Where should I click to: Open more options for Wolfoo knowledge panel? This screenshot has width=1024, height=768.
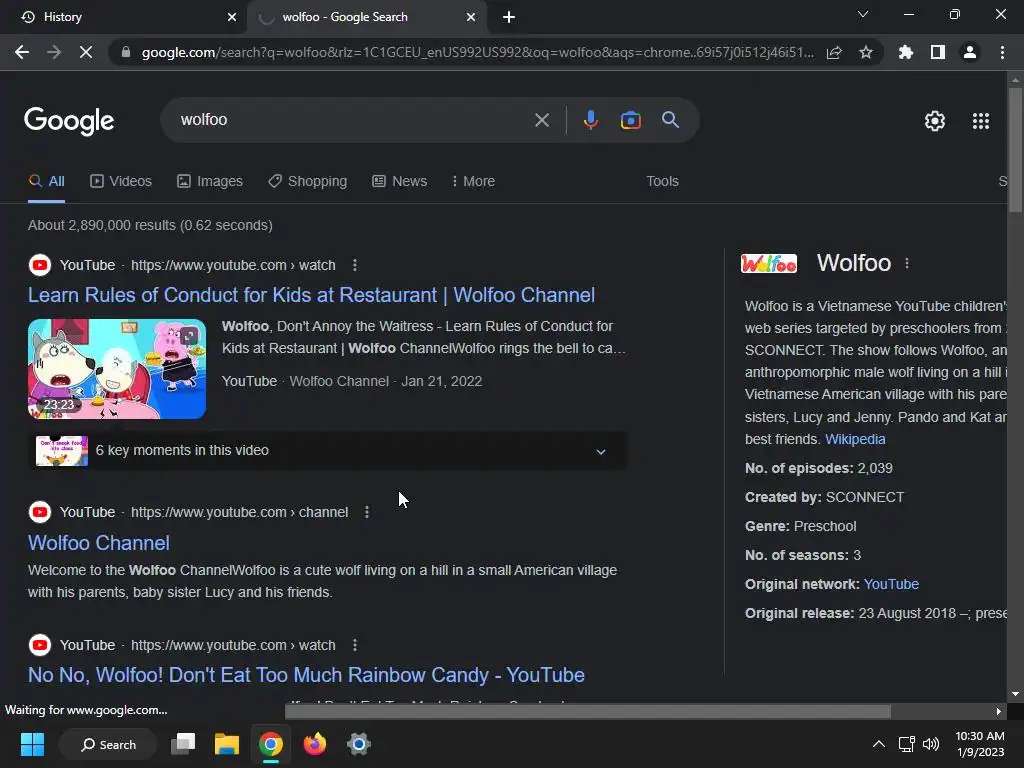(x=906, y=263)
